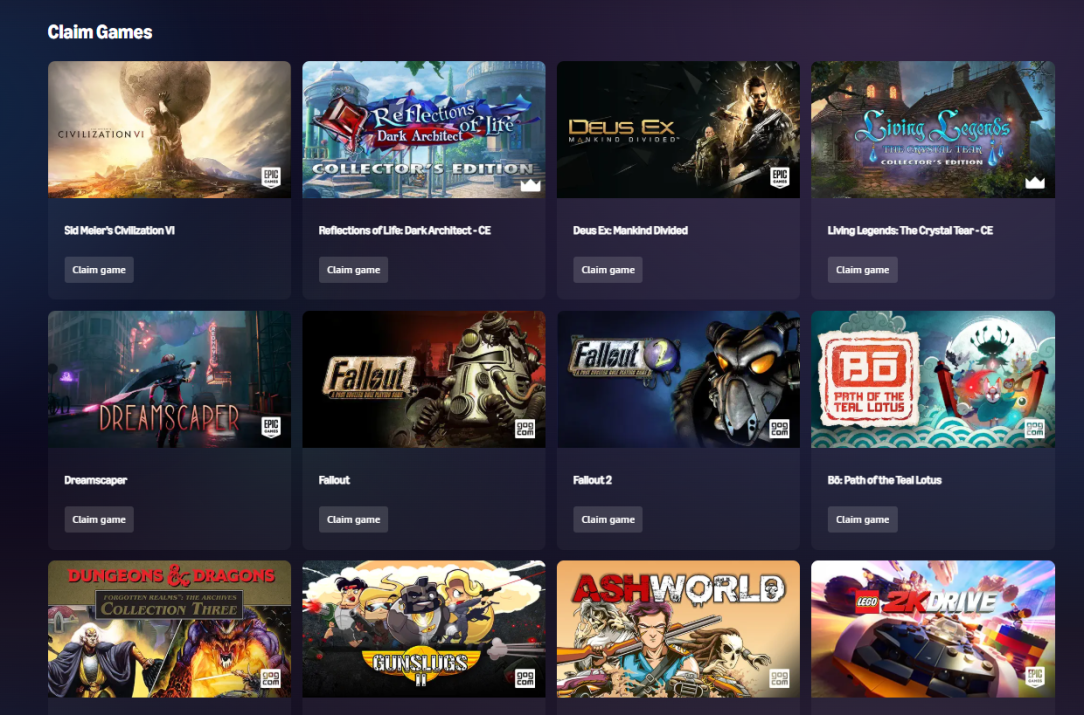Claim the Dreamscaper game
This screenshot has height=715, width=1084.
pyautogui.click(x=99, y=519)
